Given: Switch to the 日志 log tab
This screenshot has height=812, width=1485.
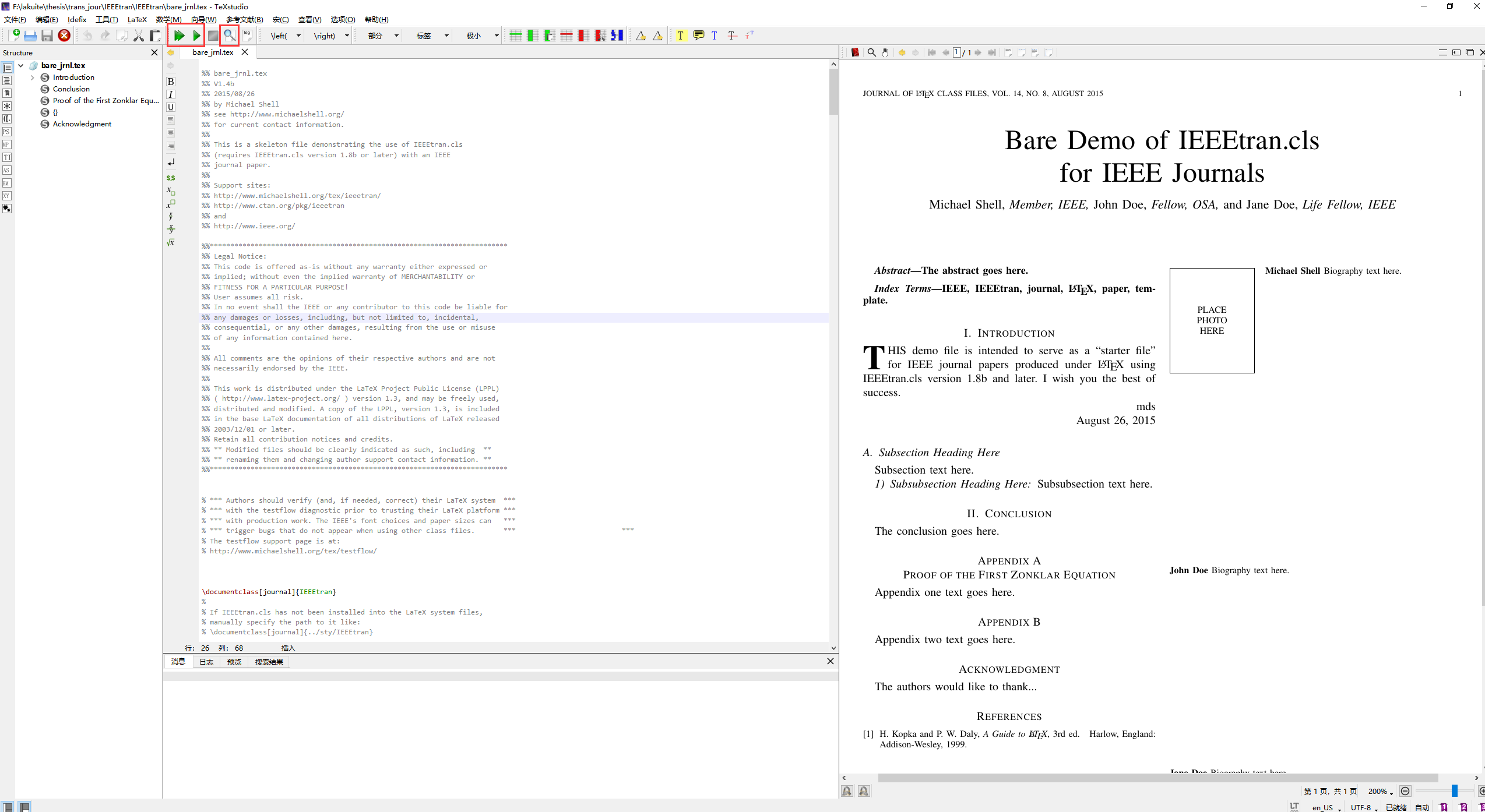Looking at the screenshot, I should click(x=206, y=662).
